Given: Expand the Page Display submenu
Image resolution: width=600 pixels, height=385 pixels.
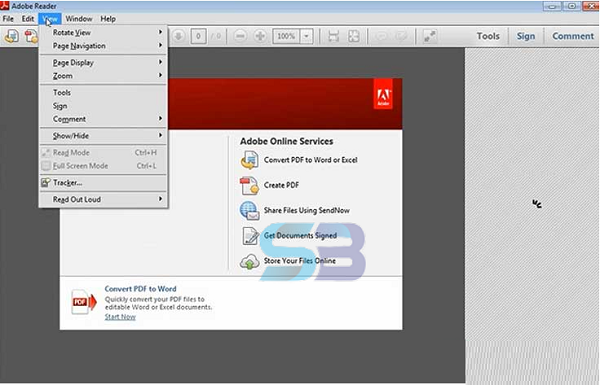Looking at the screenshot, I should 103,62.
